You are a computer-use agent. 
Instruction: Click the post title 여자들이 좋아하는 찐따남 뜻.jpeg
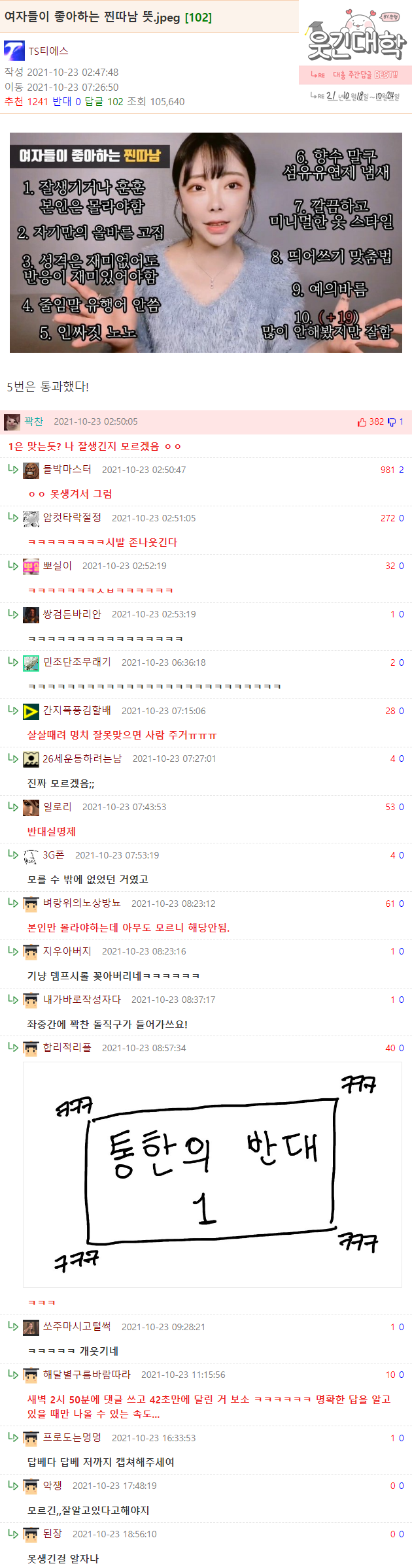92,18
